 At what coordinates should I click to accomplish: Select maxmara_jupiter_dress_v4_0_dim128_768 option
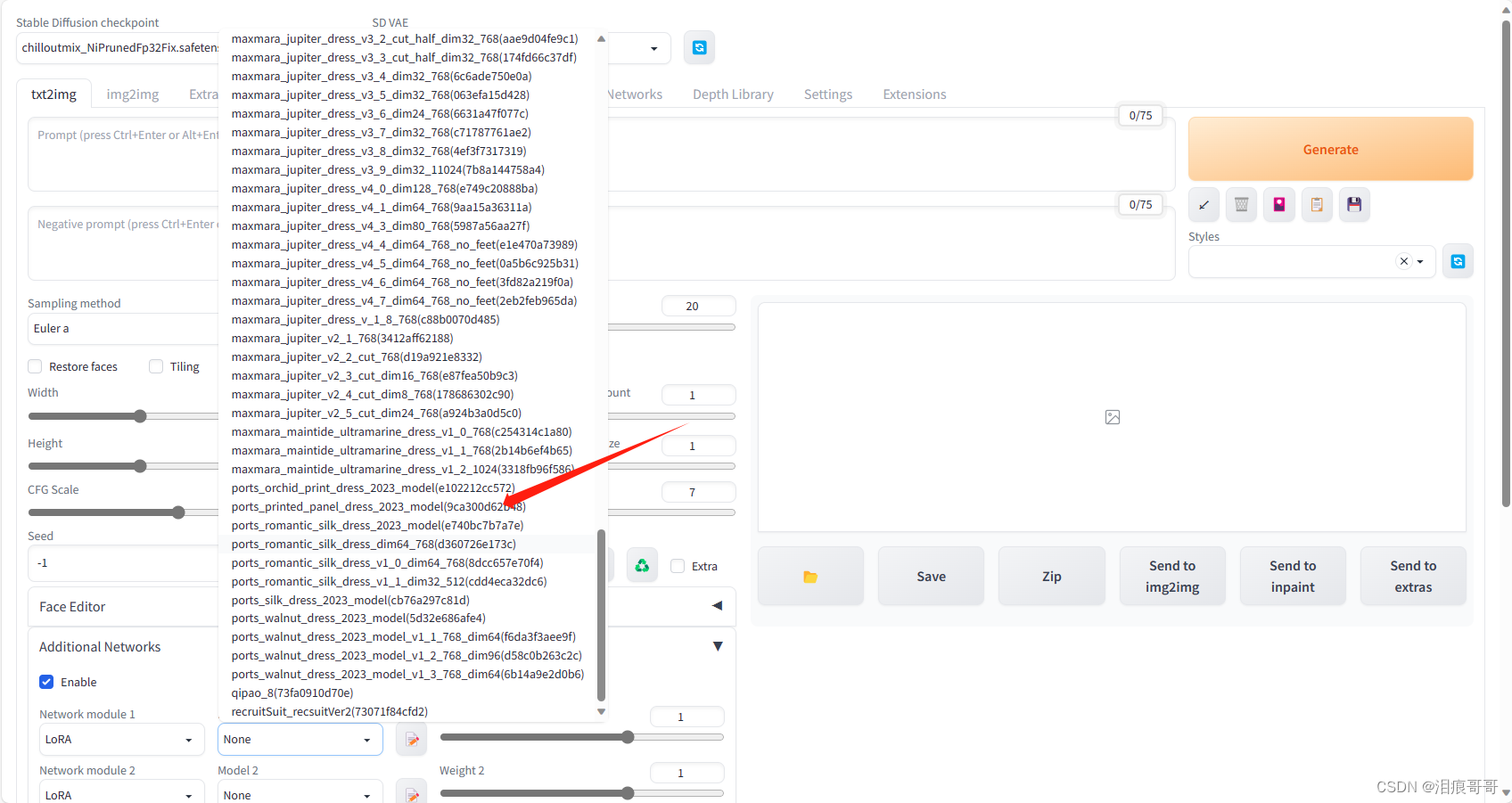click(384, 188)
